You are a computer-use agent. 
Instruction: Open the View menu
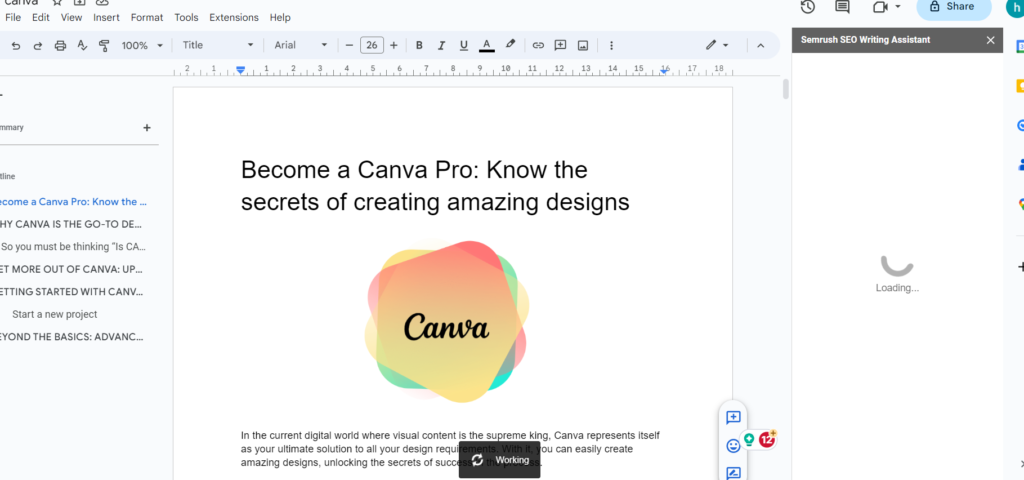click(x=72, y=18)
